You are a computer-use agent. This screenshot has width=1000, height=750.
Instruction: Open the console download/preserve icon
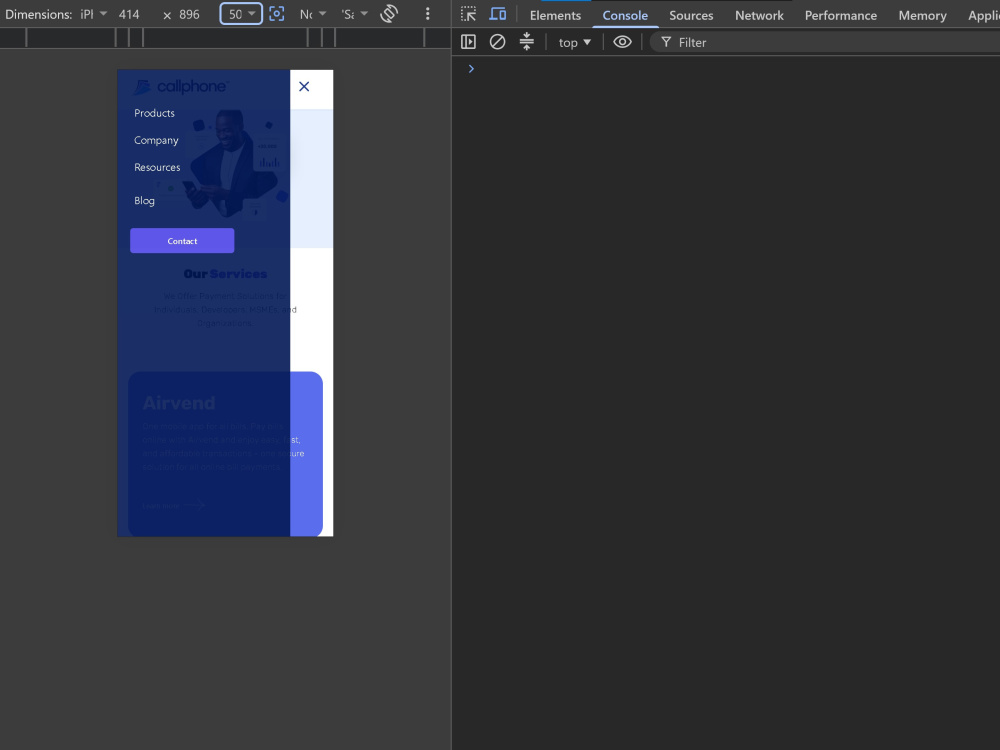[x=526, y=42]
